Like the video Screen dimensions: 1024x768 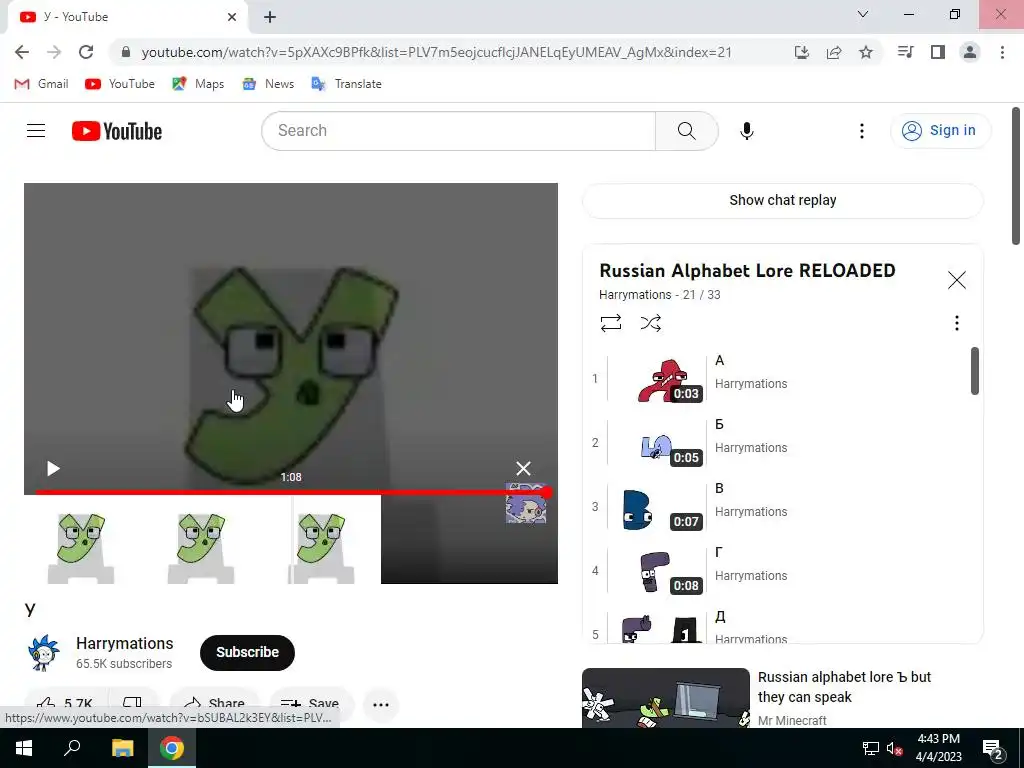tap(65, 704)
